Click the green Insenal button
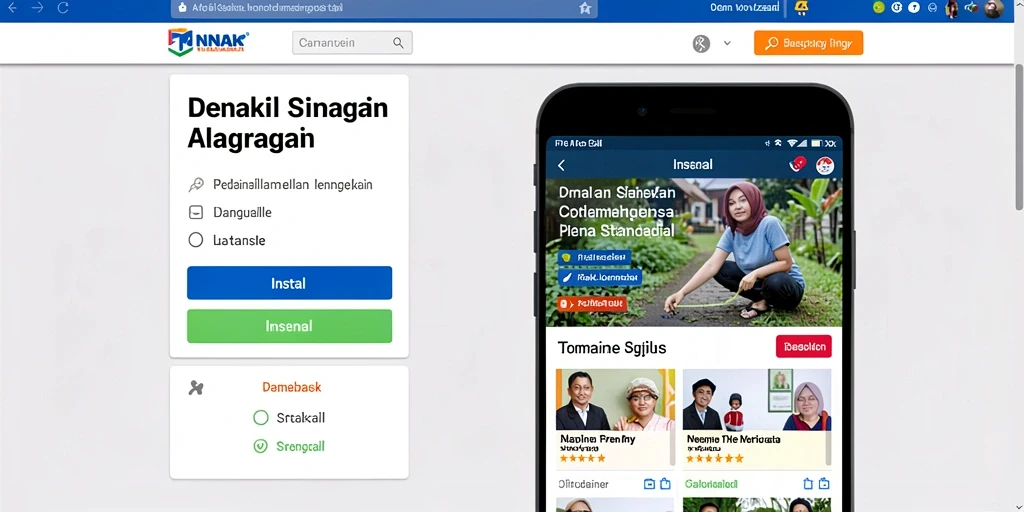 289,326
